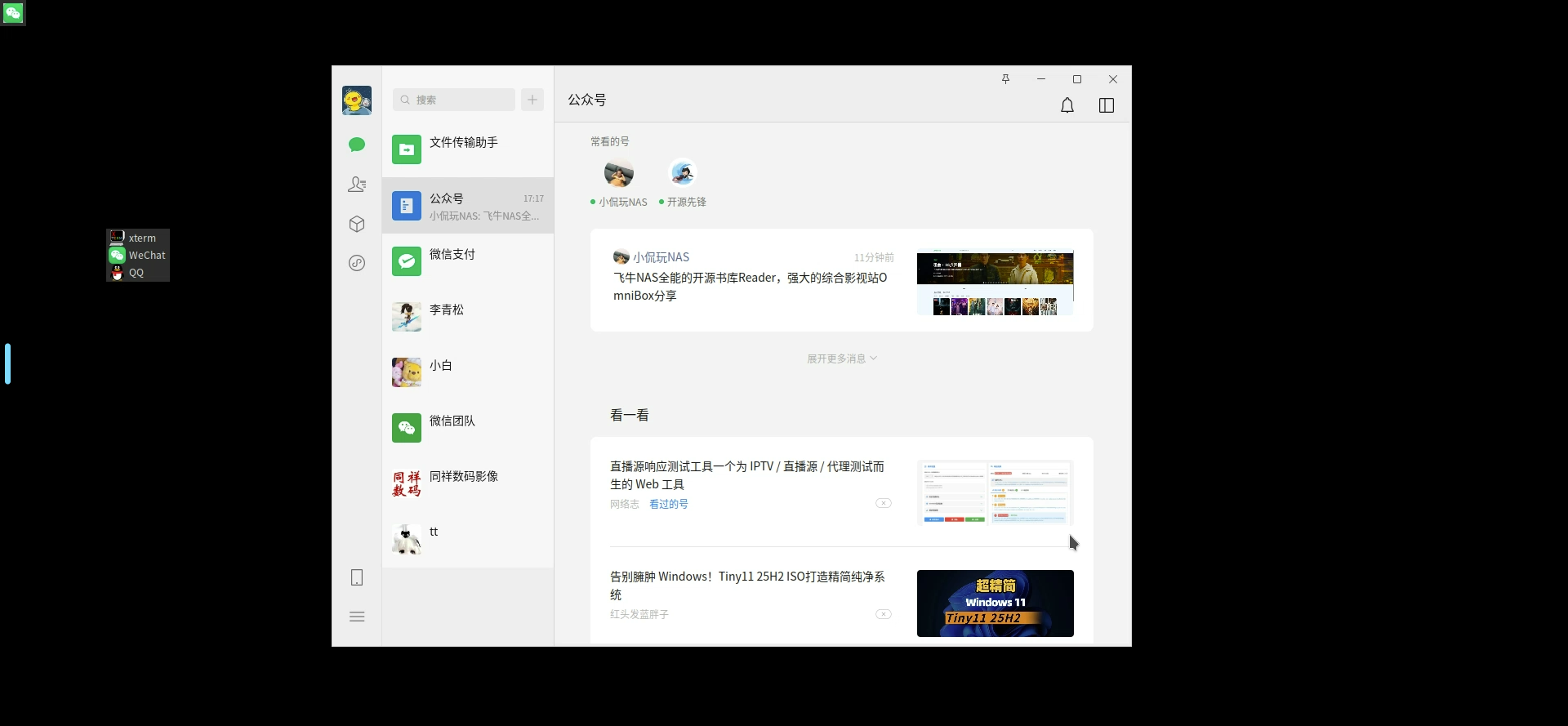Image resolution: width=1568 pixels, height=726 pixels.
Task: Open the Contacts icon in sidebar
Action: pyautogui.click(x=357, y=185)
